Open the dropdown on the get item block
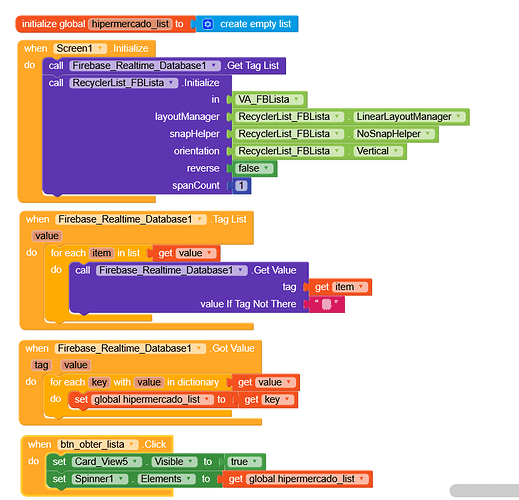This screenshot has height=500, width=519. point(350,287)
